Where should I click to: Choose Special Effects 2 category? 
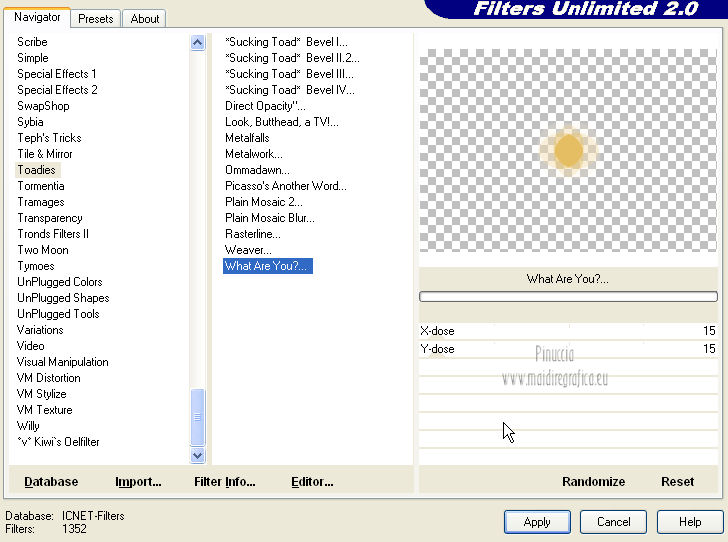click(x=57, y=90)
